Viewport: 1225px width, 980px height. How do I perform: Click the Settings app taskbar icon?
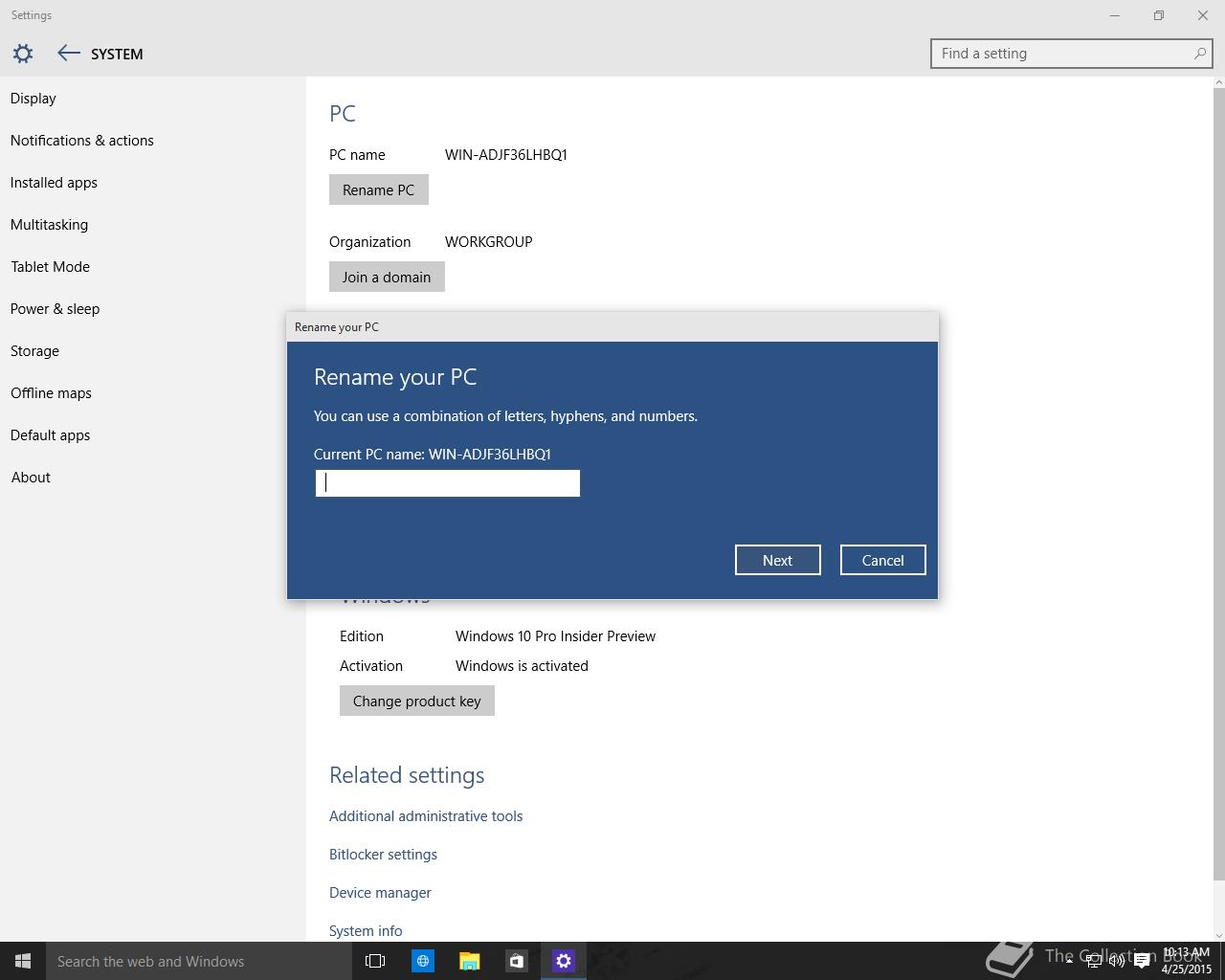pos(563,961)
